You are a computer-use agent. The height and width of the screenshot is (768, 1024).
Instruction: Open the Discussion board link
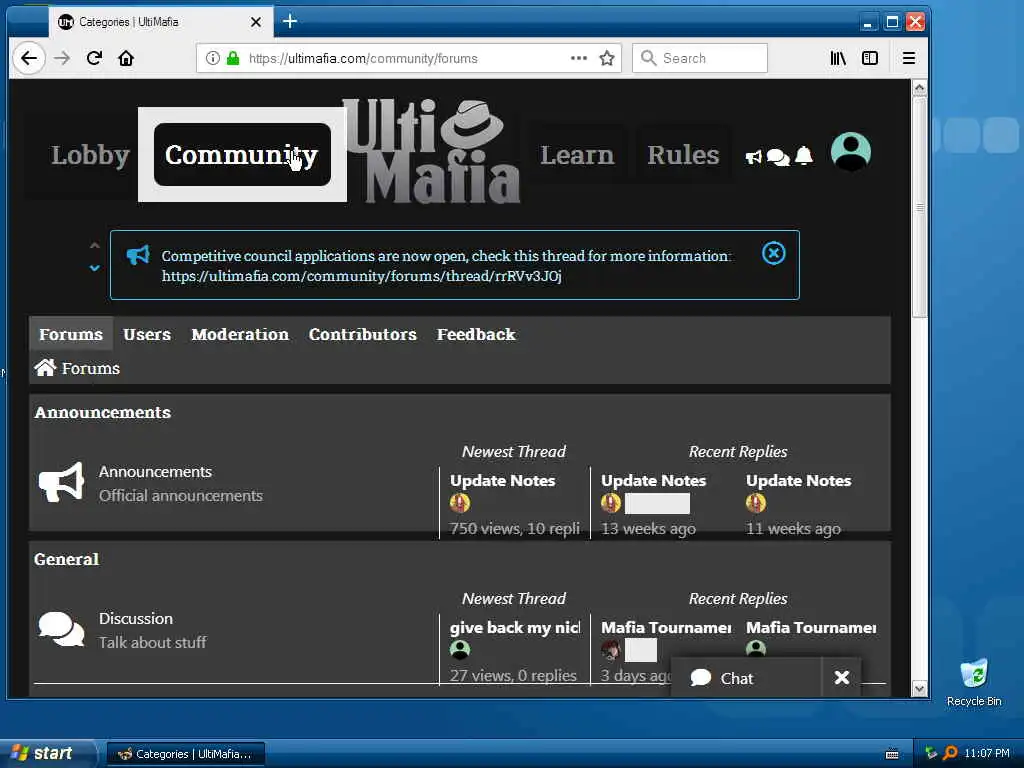coord(136,618)
